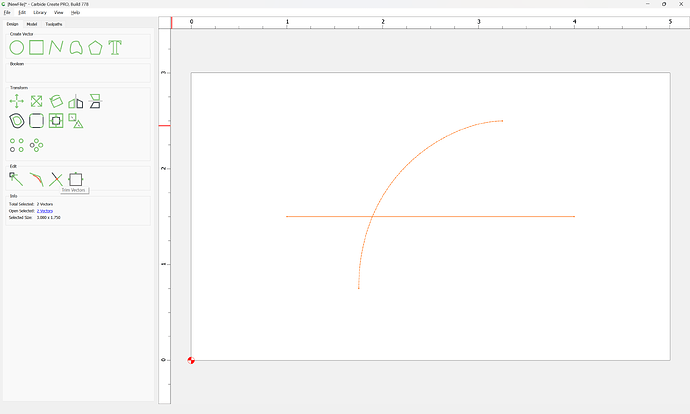Click the top ruler mark labeled 3
This screenshot has height=414, width=690.
pyautogui.click(x=479, y=22)
